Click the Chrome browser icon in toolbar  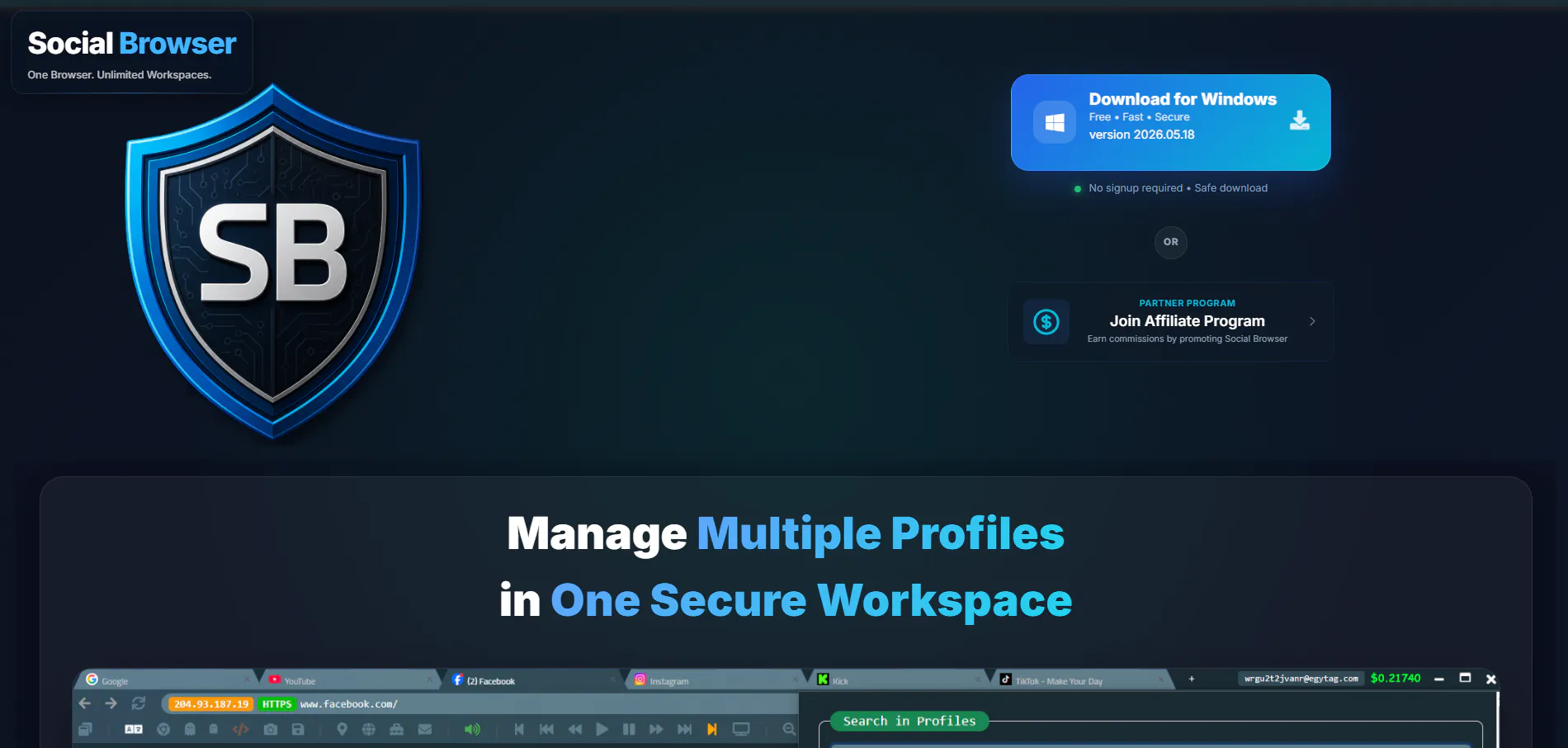[163, 729]
